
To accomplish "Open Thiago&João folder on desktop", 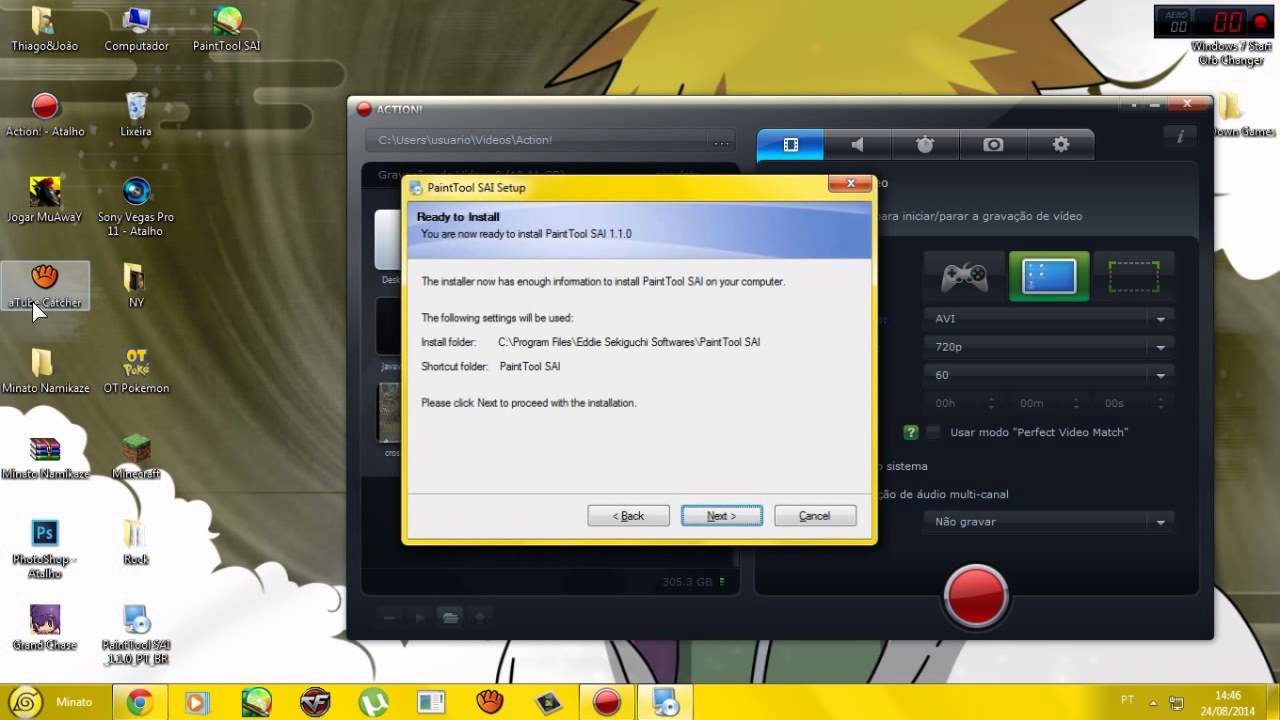I will 44,30.
